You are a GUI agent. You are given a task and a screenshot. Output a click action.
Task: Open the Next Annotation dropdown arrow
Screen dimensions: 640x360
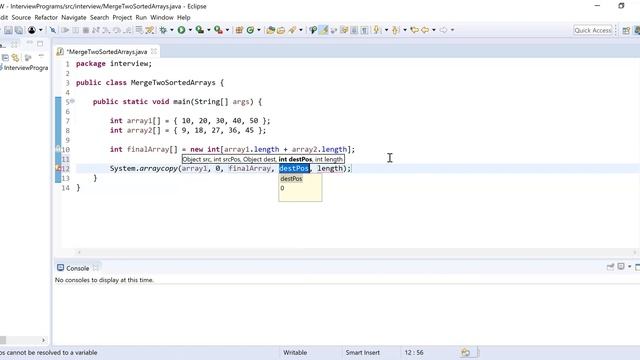pos(386,30)
